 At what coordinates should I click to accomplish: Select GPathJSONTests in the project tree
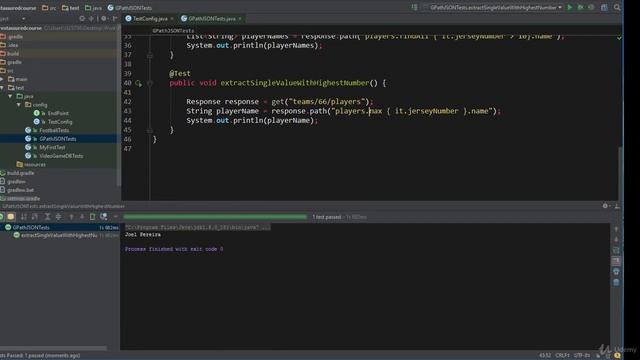(x=58, y=139)
